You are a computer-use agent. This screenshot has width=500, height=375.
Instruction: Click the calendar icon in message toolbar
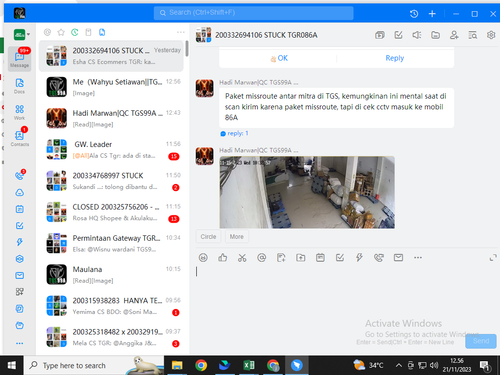[320, 258]
